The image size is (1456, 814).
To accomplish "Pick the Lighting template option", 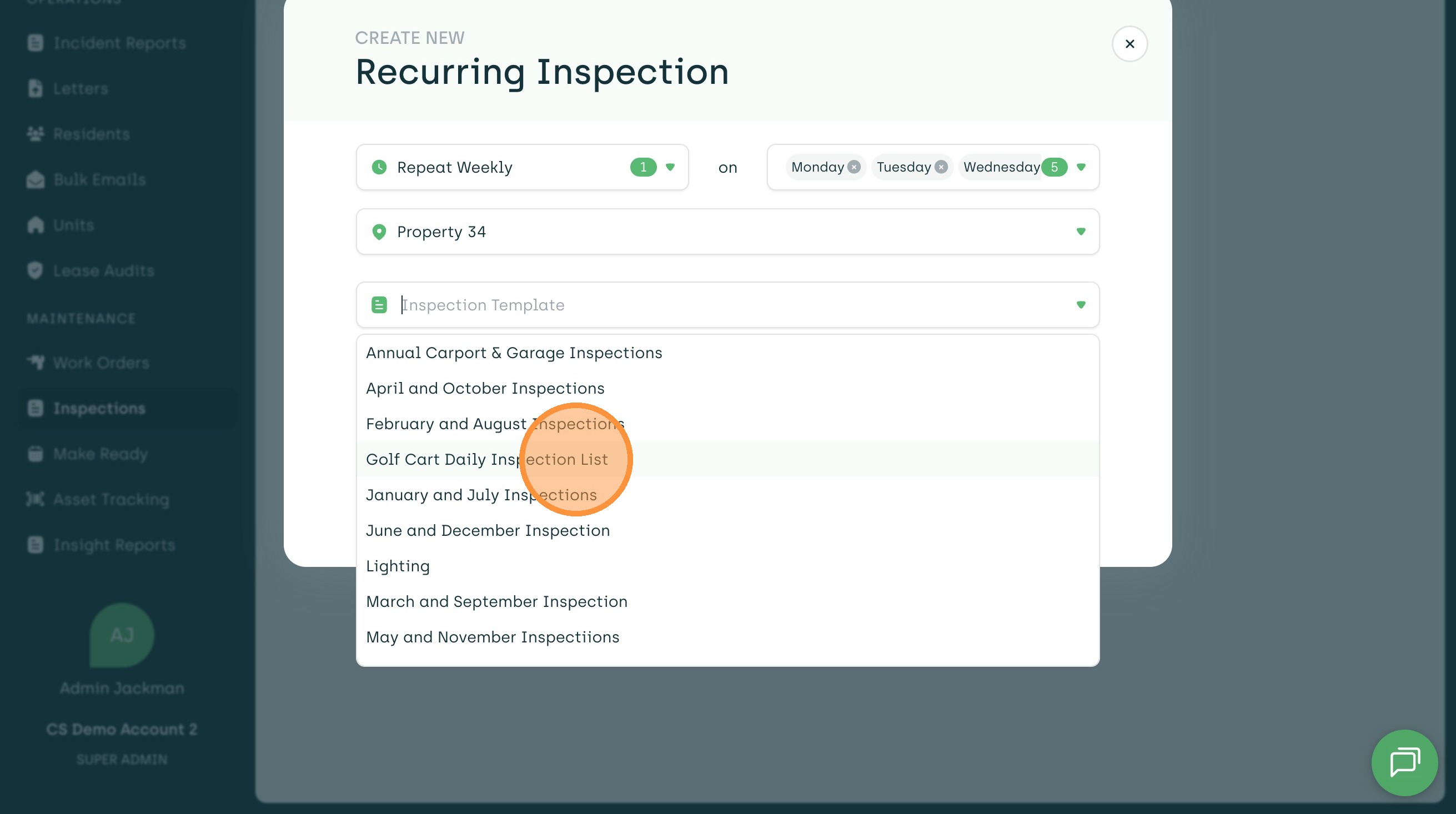I will click(398, 566).
